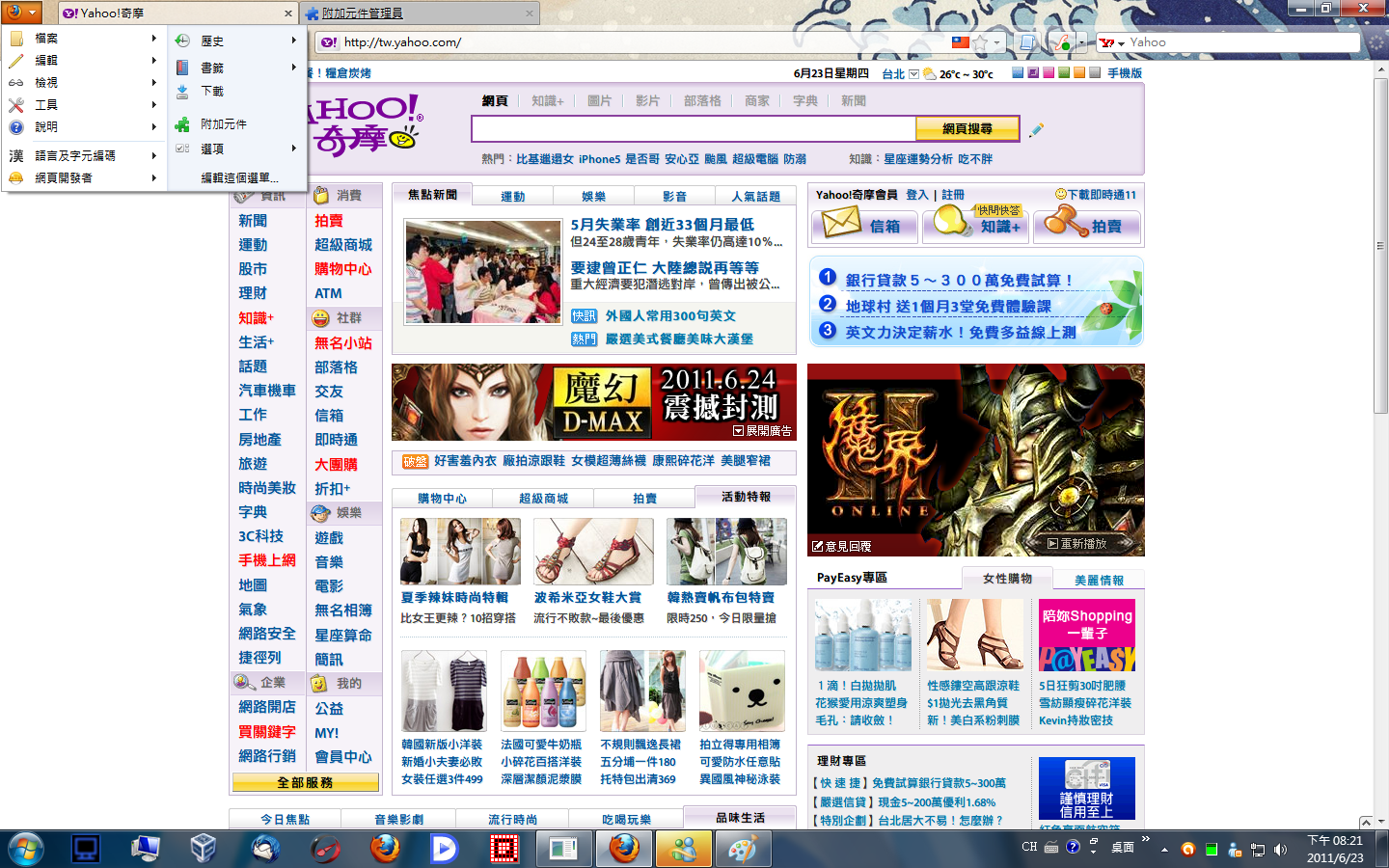Image resolution: width=1389 pixels, height=868 pixels.
Task: Open the 夏季辣妹時尚特輯 fashion thumbnail
Action: coord(460,552)
